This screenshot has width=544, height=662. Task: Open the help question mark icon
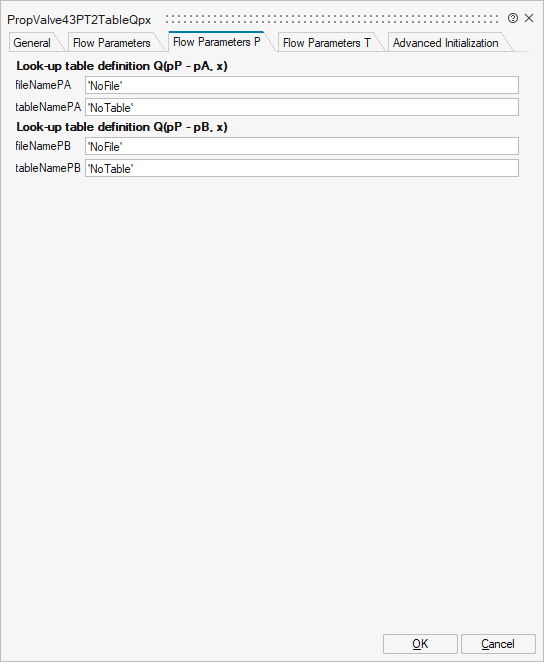513,18
